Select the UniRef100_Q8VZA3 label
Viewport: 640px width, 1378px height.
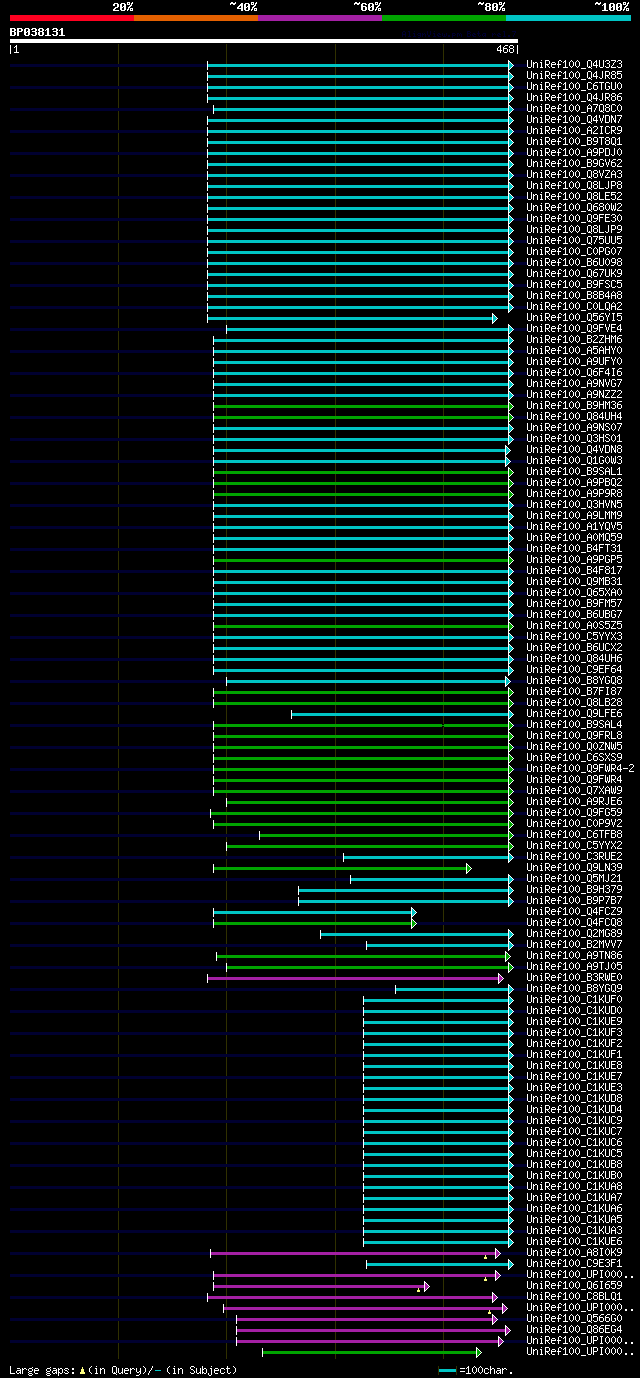(574, 174)
